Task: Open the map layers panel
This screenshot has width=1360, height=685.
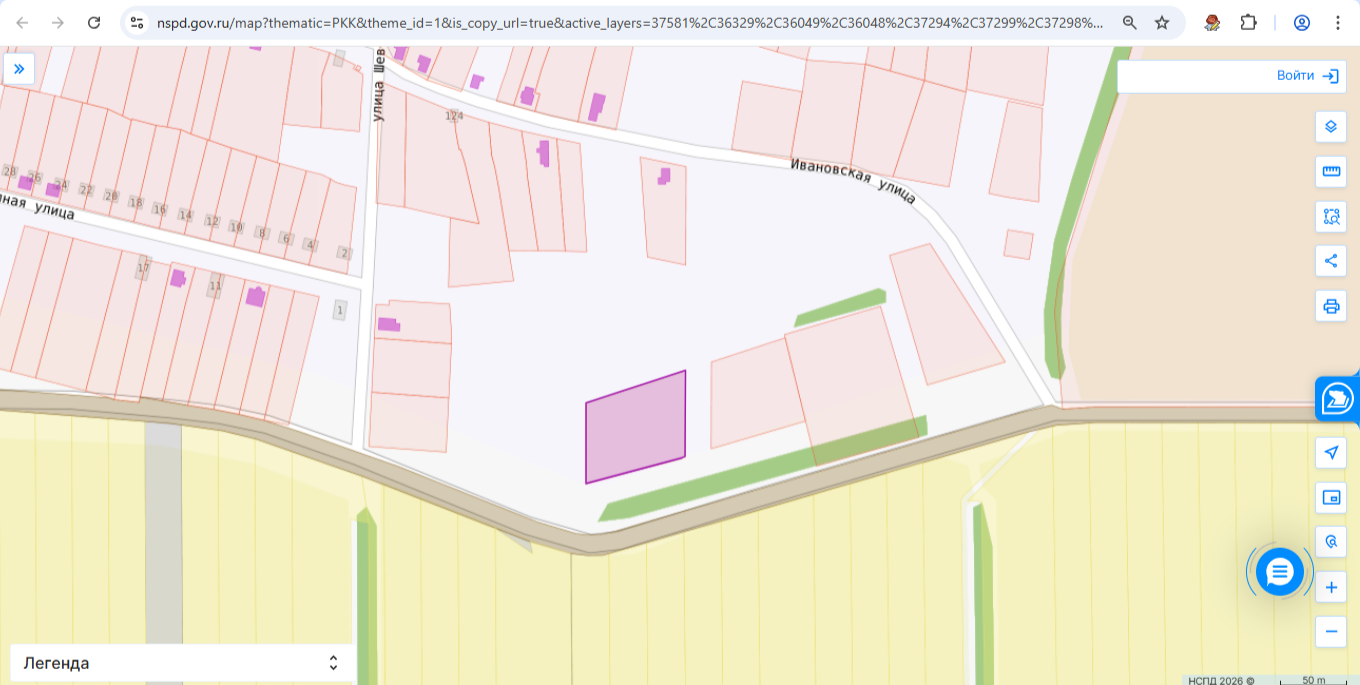Action: tap(1331, 127)
